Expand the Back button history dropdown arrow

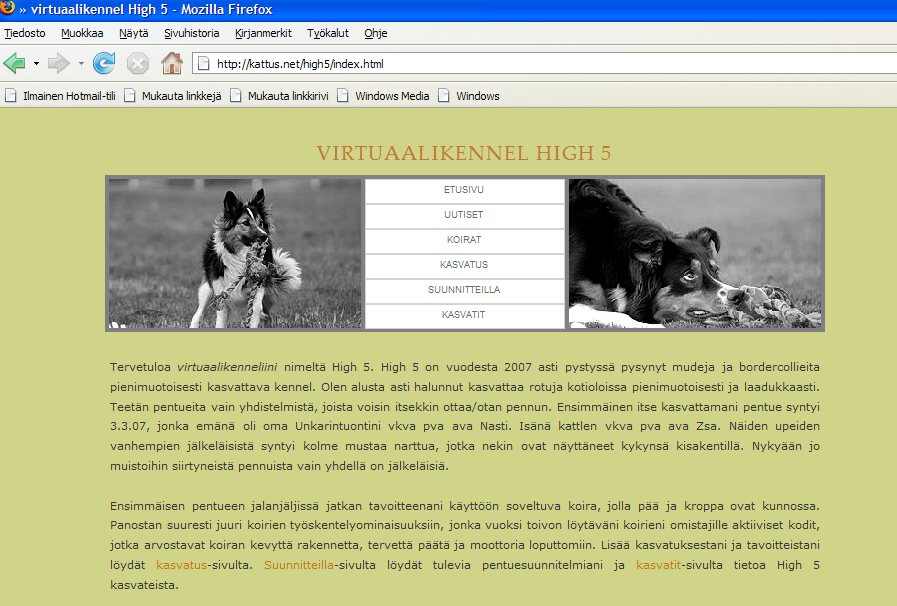click(x=36, y=64)
